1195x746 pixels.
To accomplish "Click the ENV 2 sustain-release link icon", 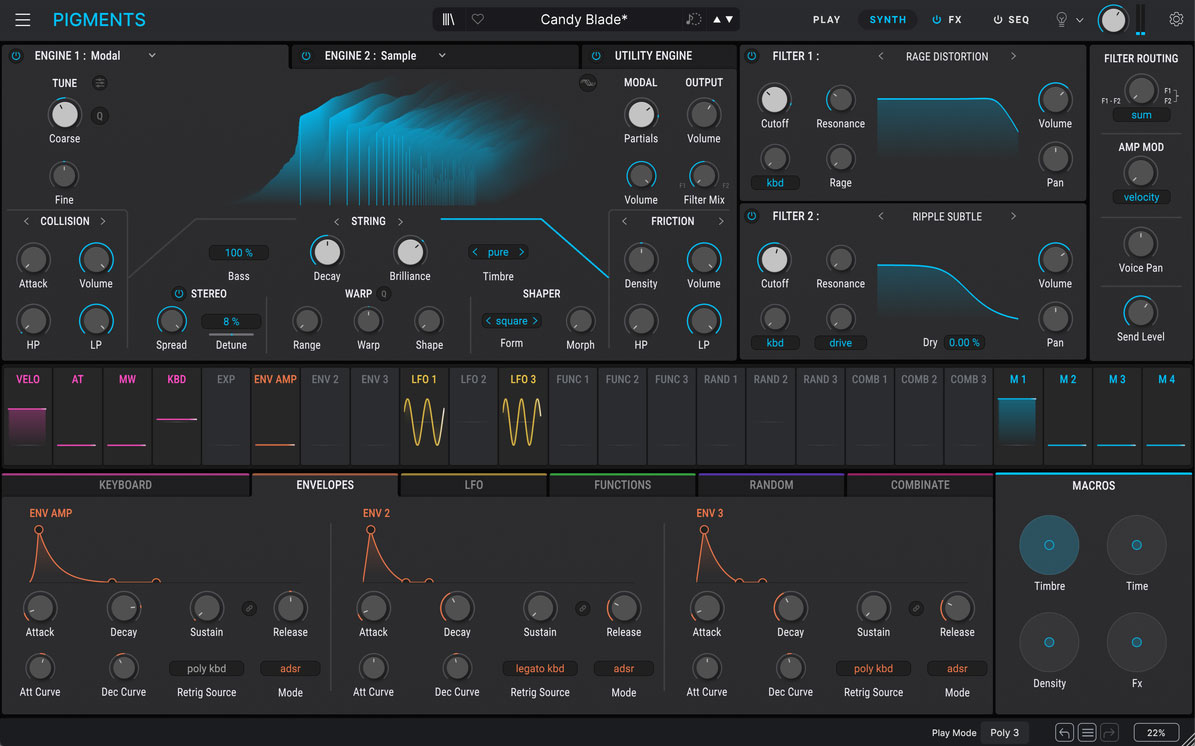I will pyautogui.click(x=582, y=608).
